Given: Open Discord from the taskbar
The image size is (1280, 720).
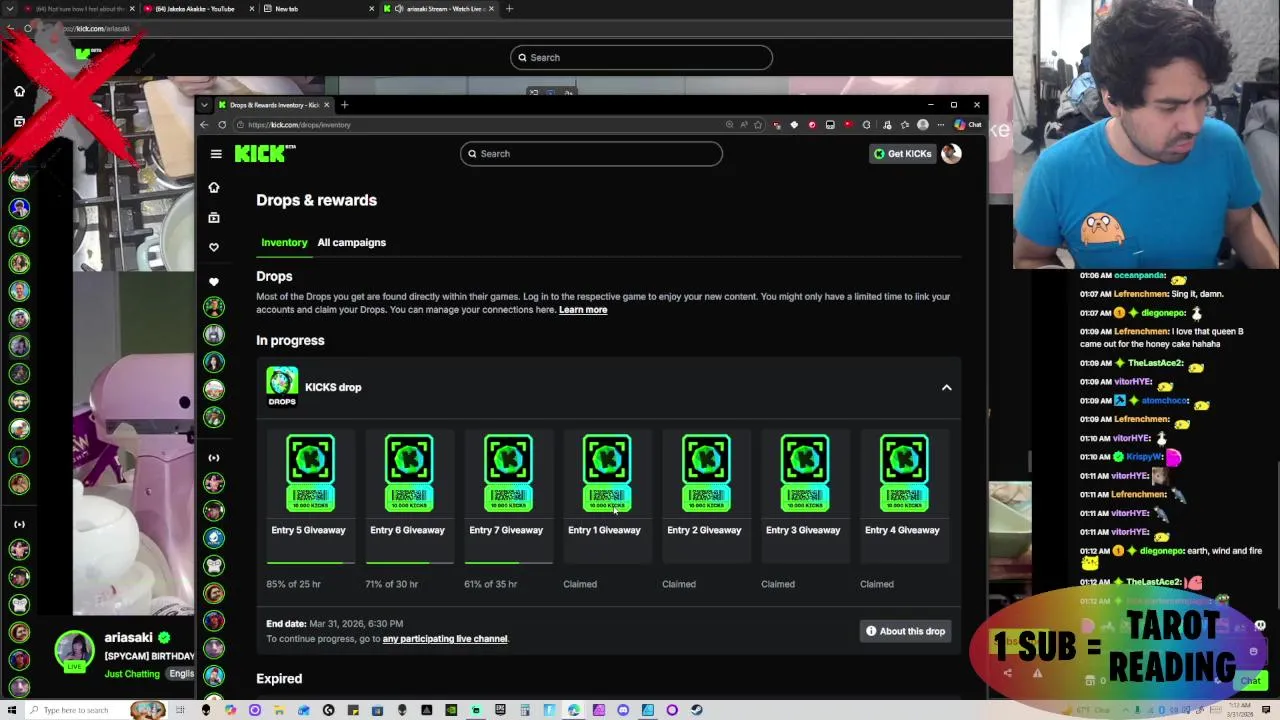Looking at the screenshot, I should pos(623,710).
